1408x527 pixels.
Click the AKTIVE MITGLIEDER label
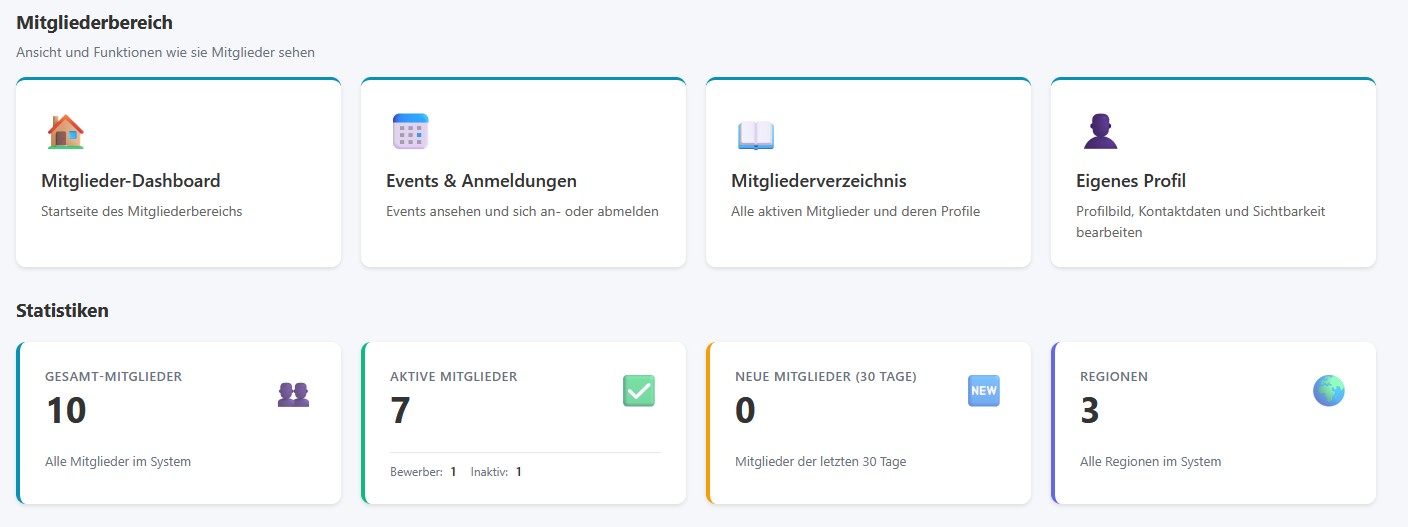click(x=454, y=377)
